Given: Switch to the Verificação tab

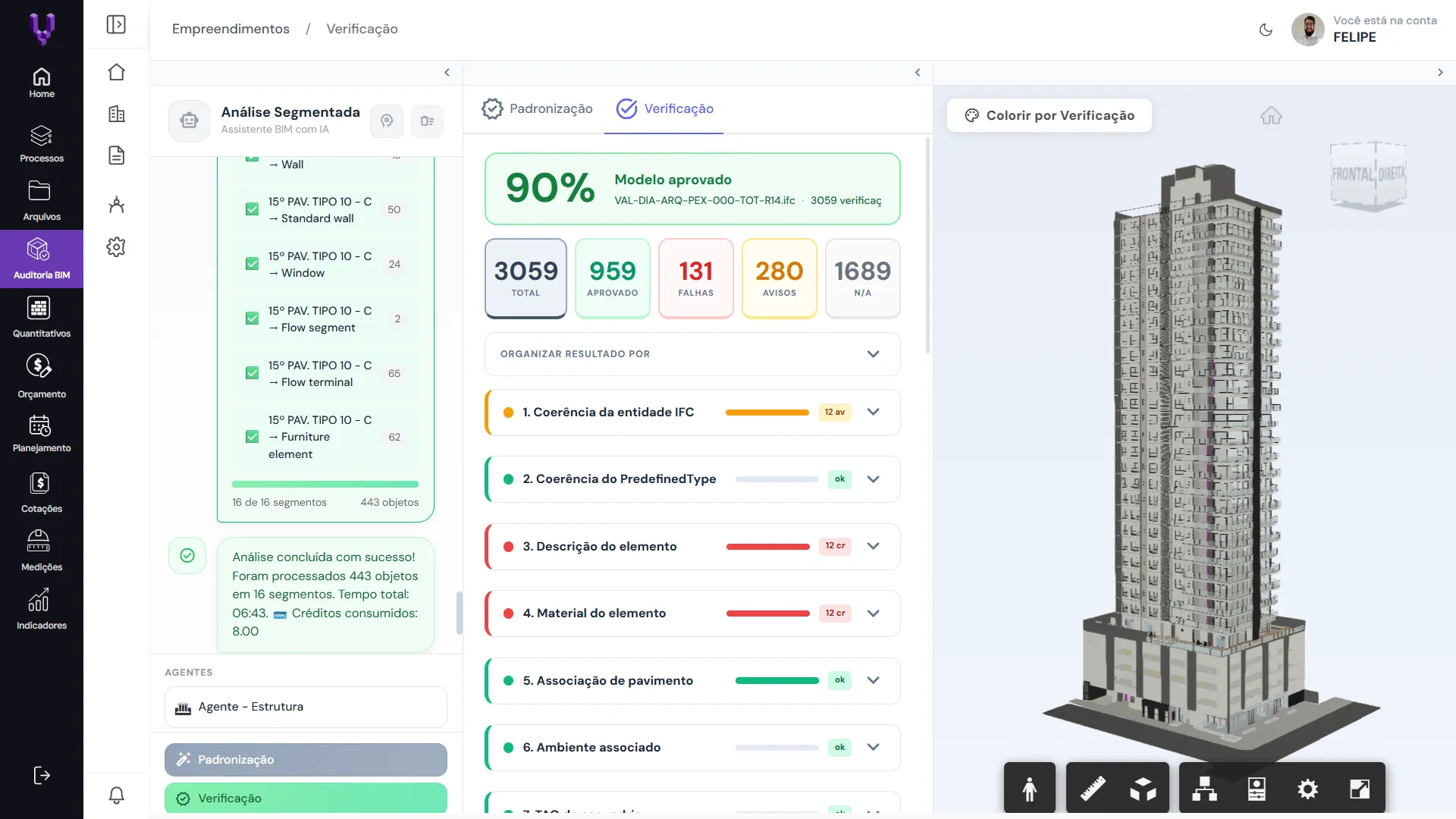Looking at the screenshot, I should 664,108.
